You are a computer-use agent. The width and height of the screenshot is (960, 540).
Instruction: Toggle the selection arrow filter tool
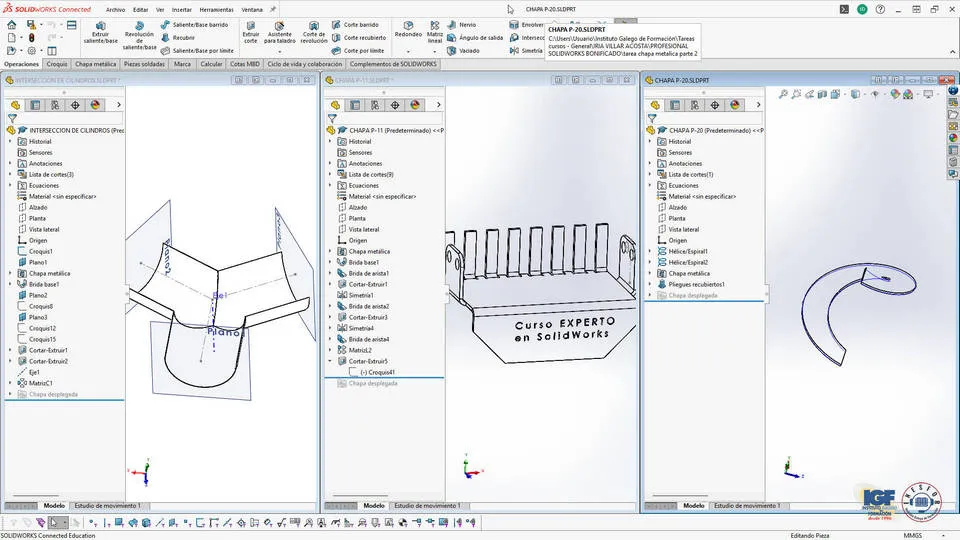pos(53,522)
